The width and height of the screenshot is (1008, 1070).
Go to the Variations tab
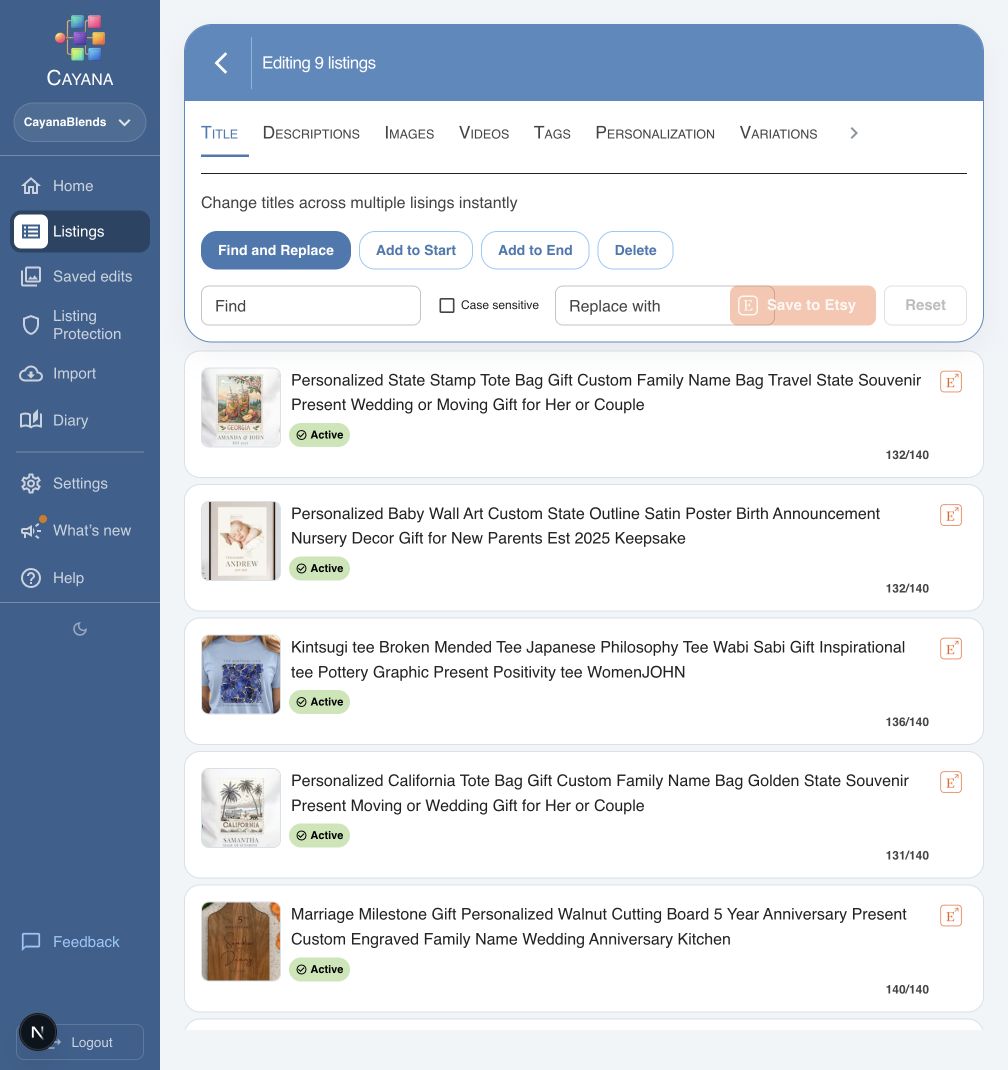point(779,133)
